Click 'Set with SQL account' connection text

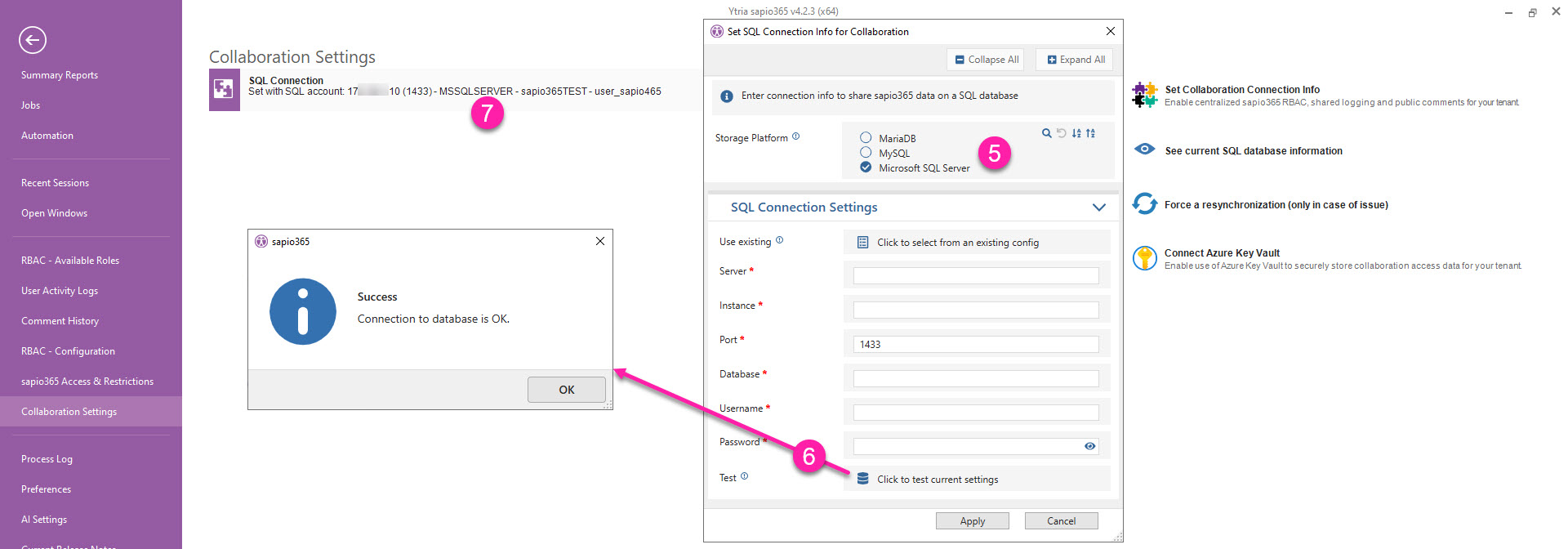pyautogui.click(x=455, y=91)
